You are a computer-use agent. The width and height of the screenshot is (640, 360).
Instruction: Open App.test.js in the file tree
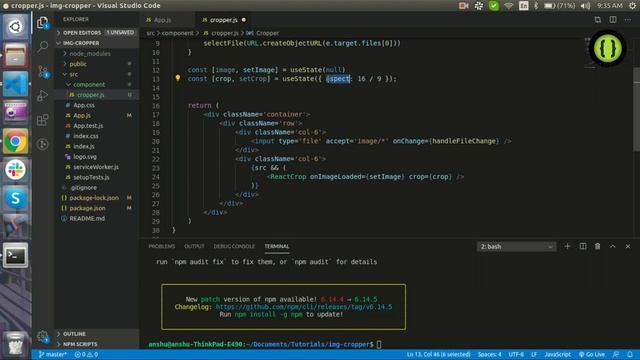point(97,126)
